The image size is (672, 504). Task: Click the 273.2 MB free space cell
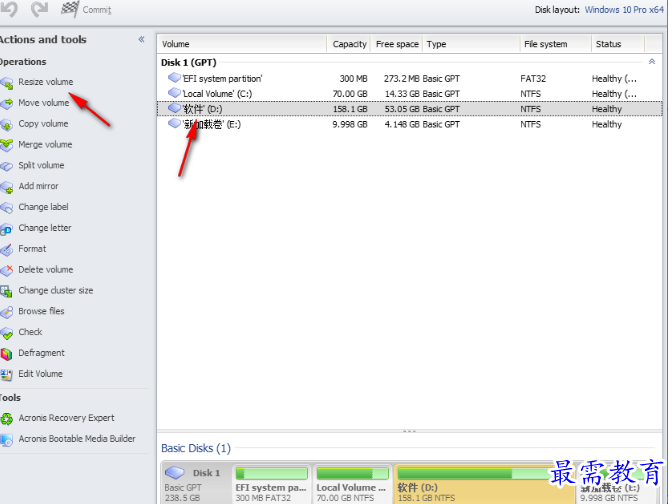(402, 79)
